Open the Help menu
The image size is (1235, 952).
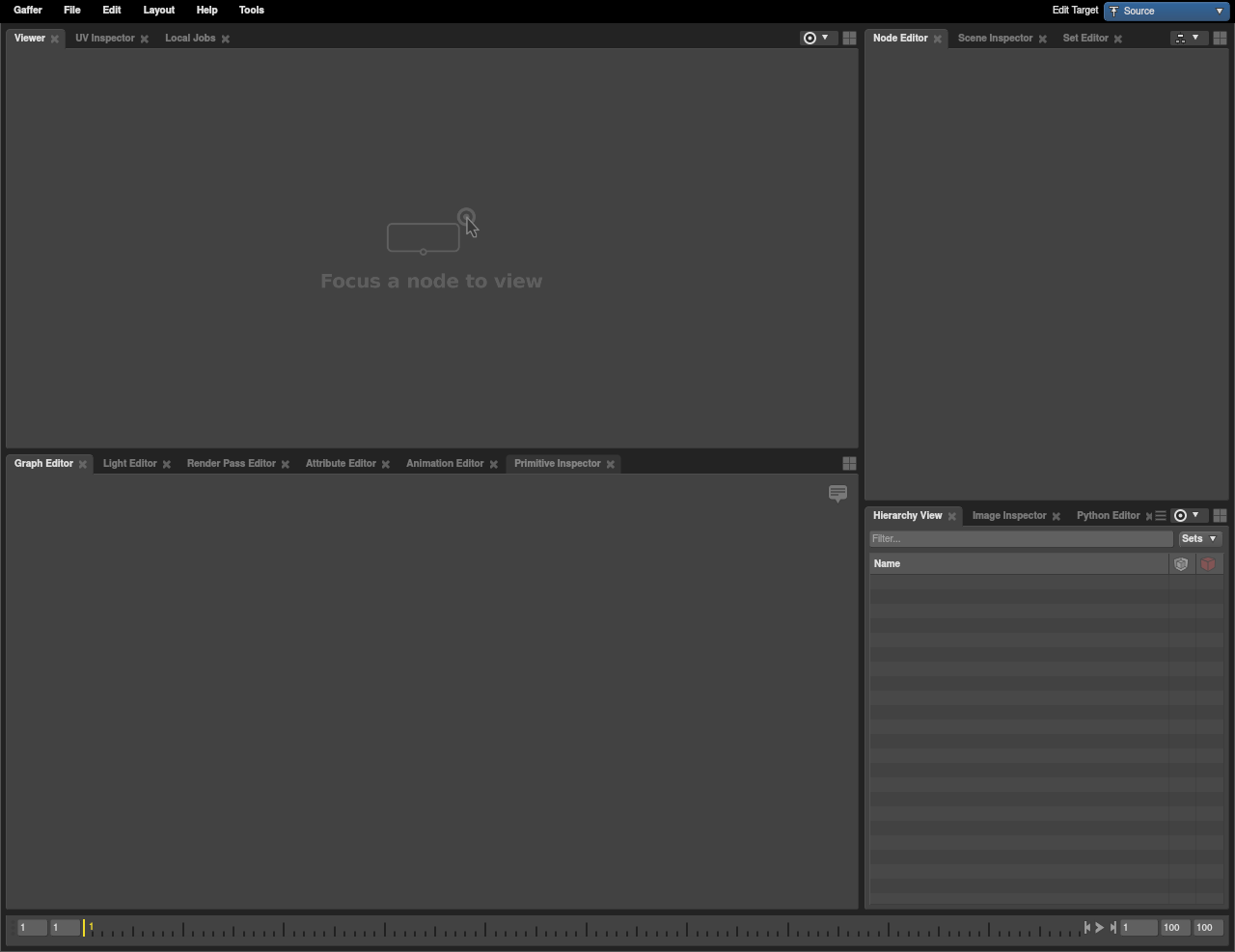click(207, 10)
